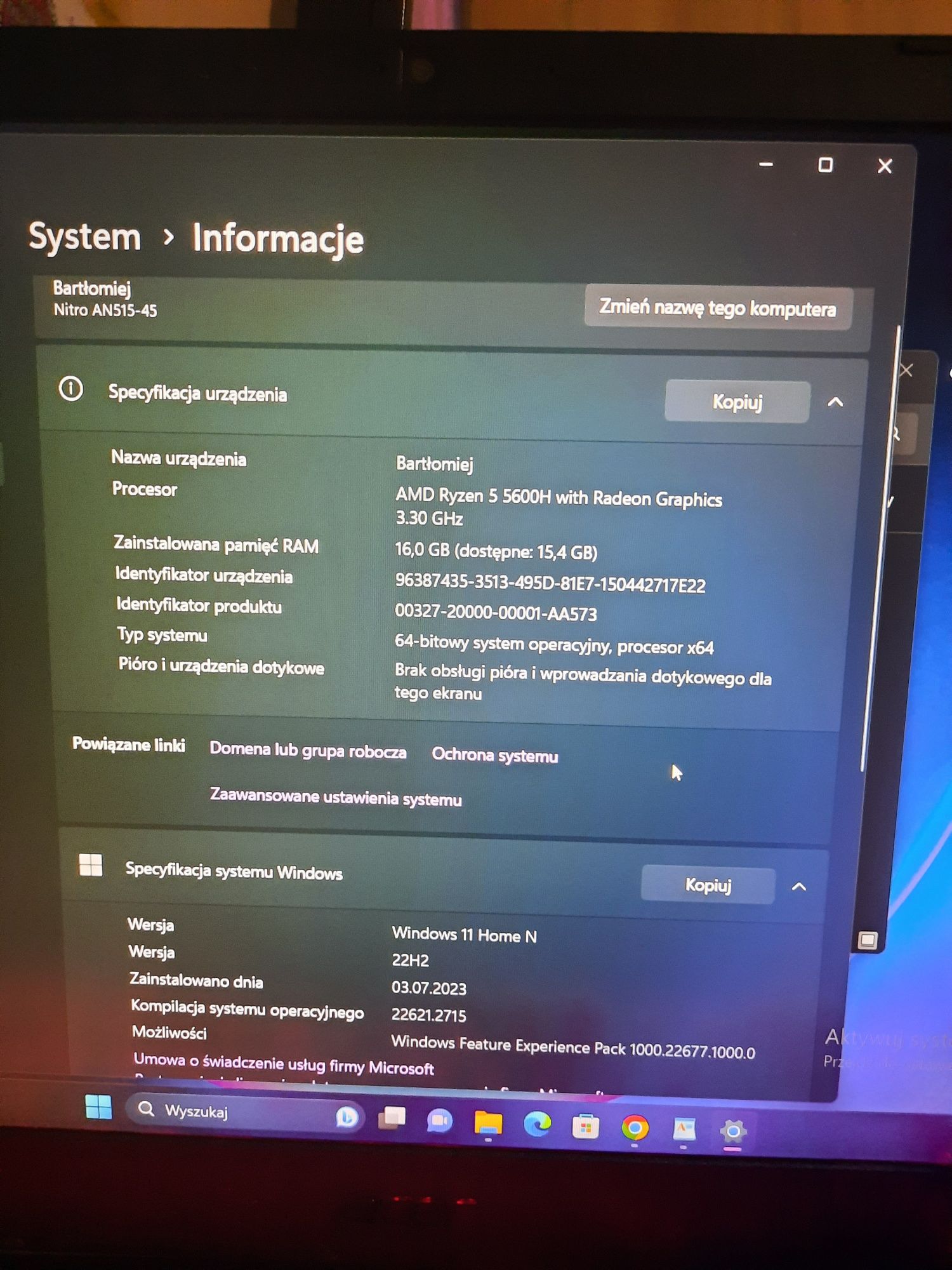952x1270 pixels.
Task: Click the Windows 11 Home N edition value
Action: [x=465, y=934]
